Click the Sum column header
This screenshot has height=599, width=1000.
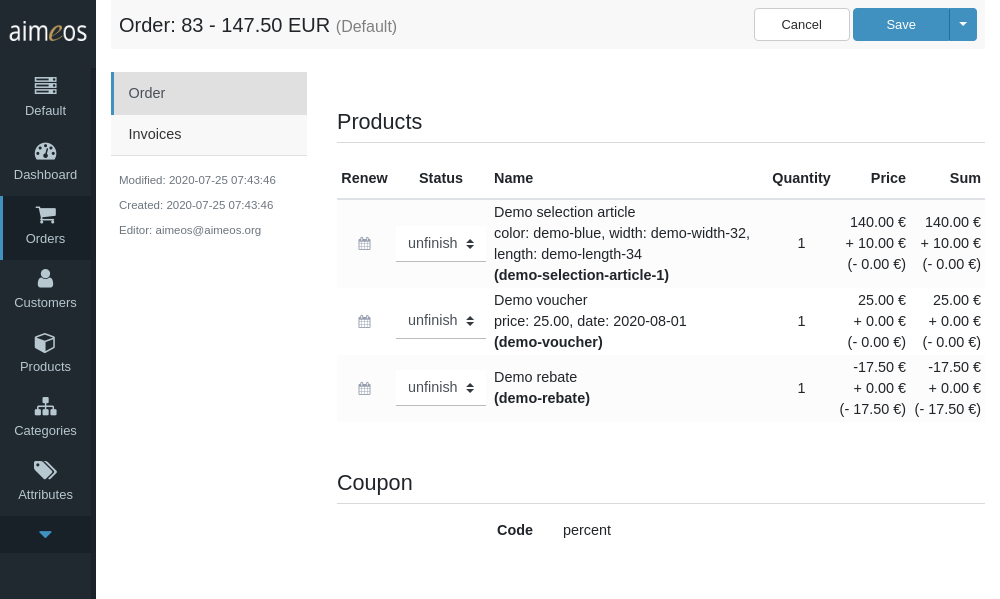pyautogui.click(x=965, y=178)
